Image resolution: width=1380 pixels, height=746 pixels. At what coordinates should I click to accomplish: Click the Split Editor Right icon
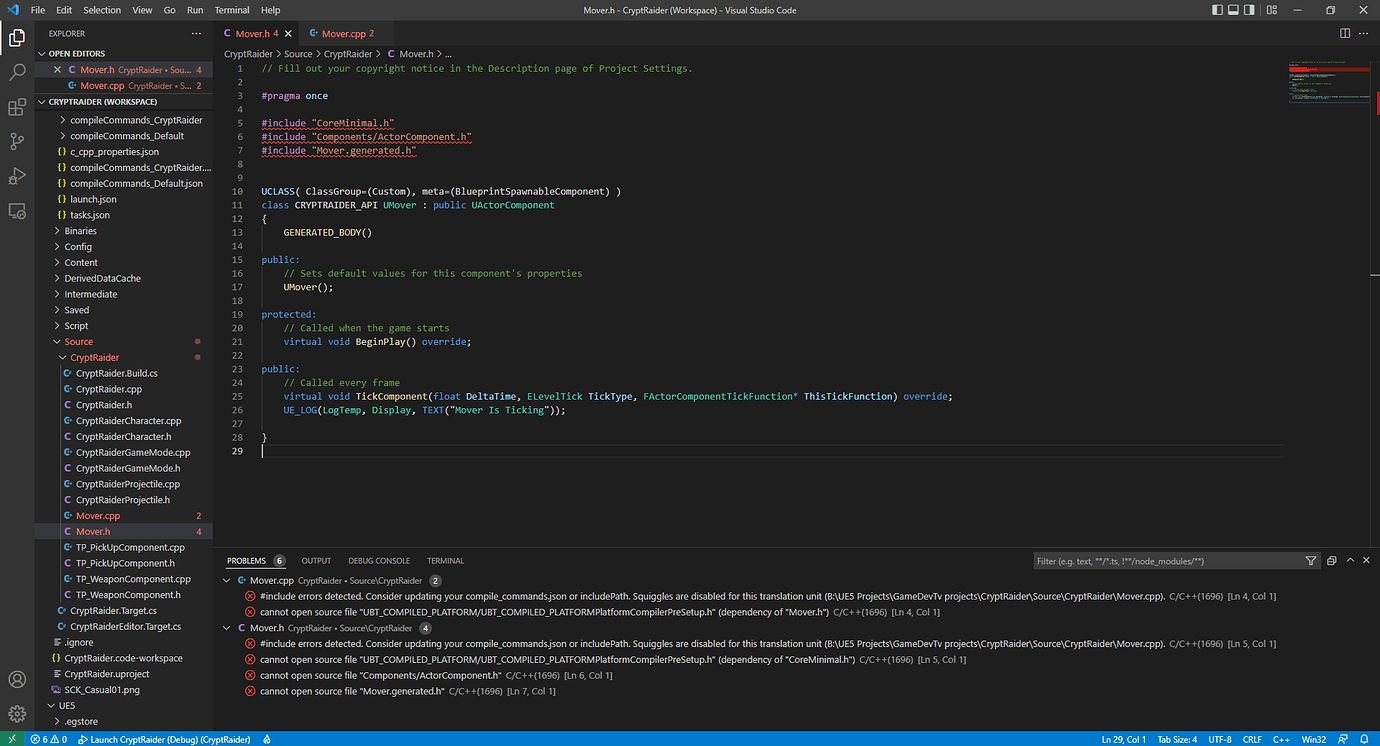(1345, 33)
